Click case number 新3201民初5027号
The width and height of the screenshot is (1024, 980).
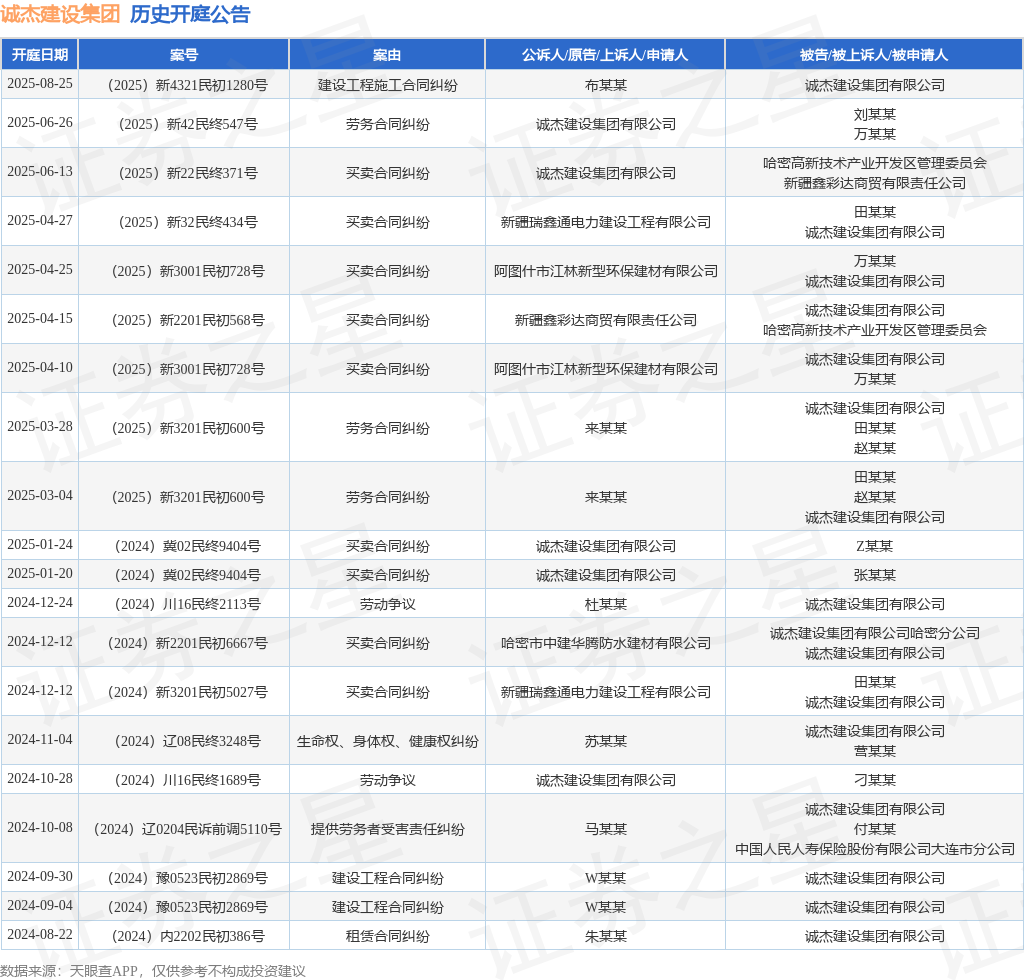pyautogui.click(x=187, y=692)
